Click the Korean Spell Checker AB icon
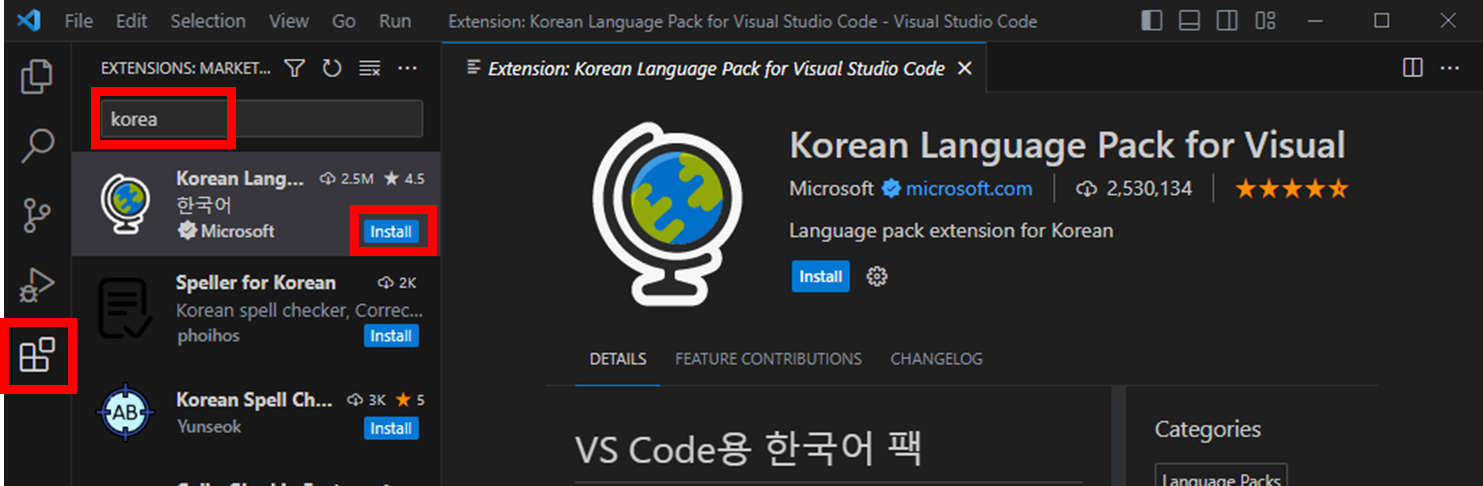The image size is (1483, 486). click(127, 412)
